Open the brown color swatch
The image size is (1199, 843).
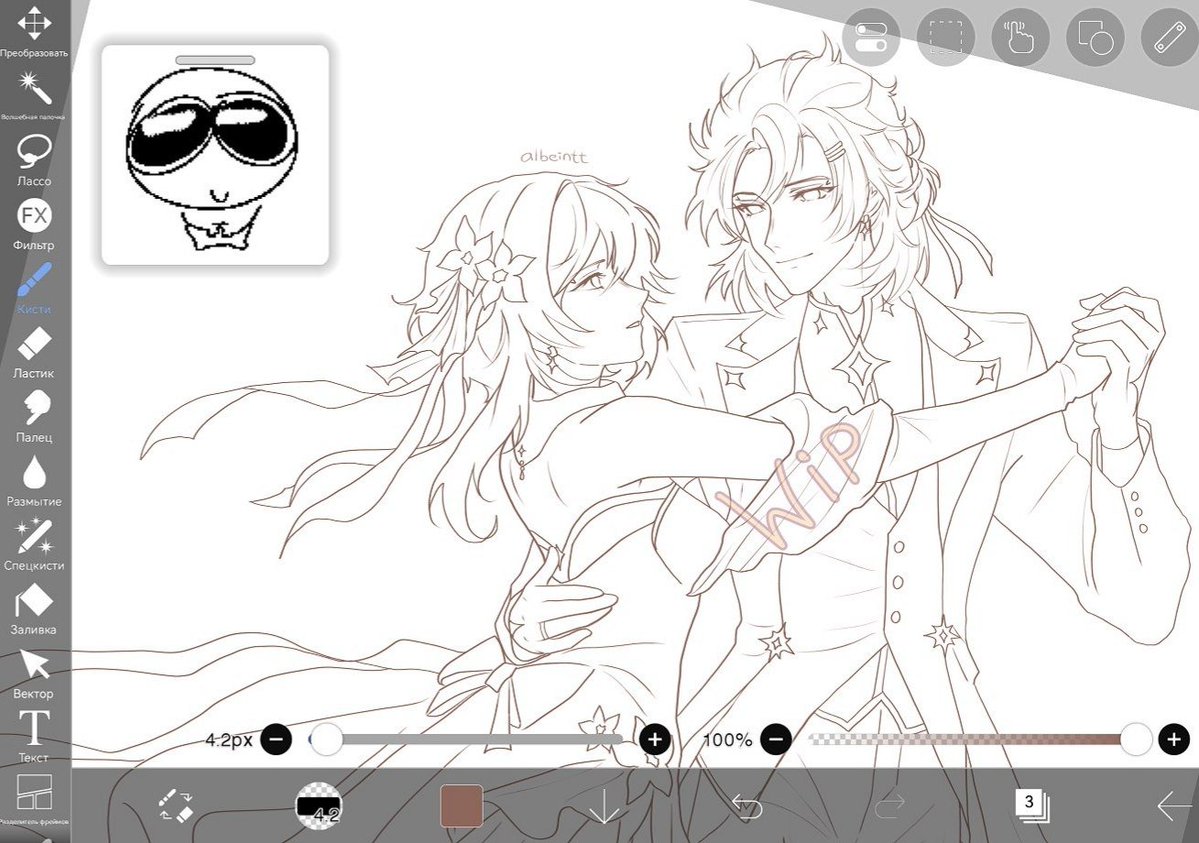pos(462,806)
